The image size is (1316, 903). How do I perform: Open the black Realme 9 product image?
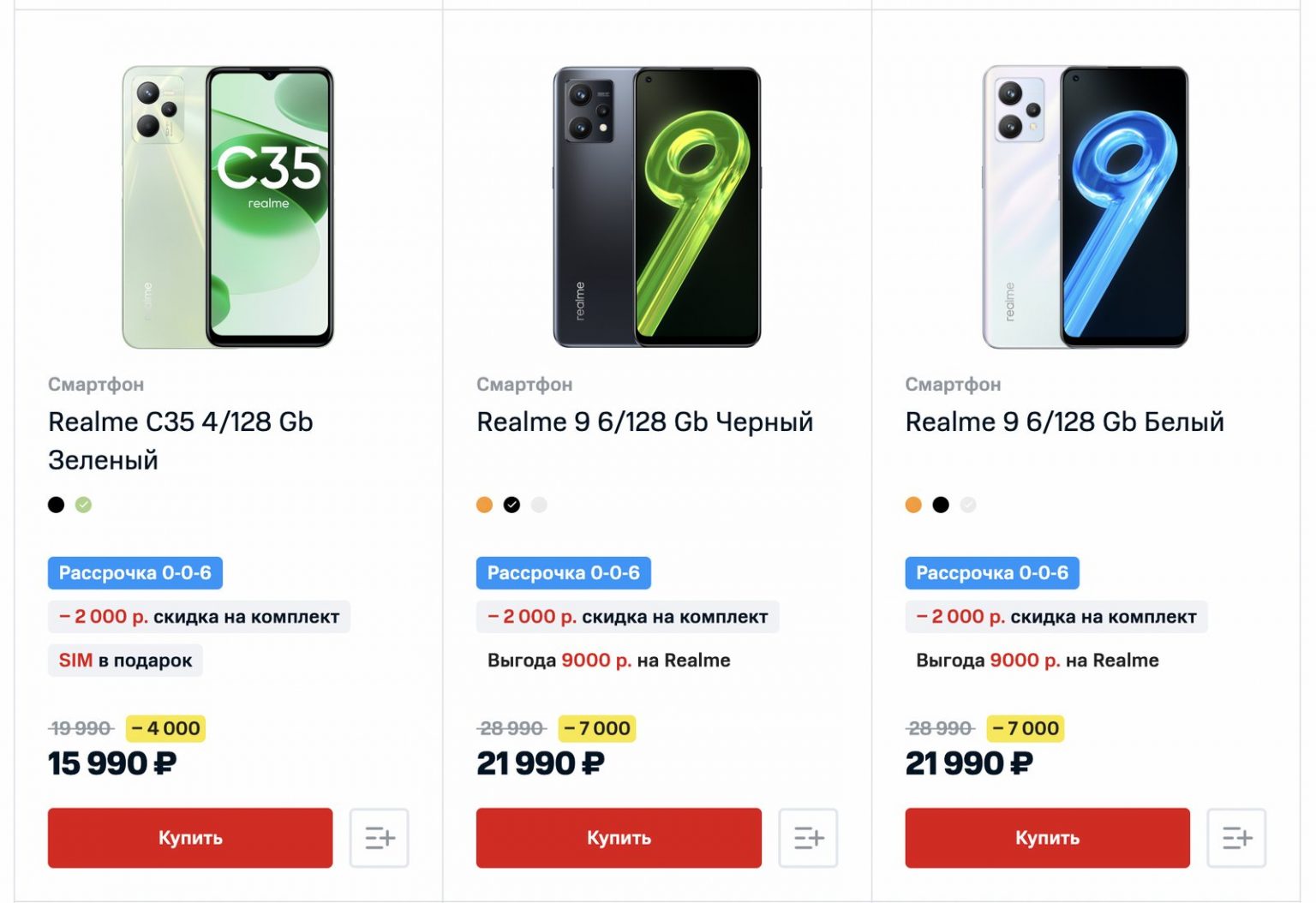(x=656, y=207)
